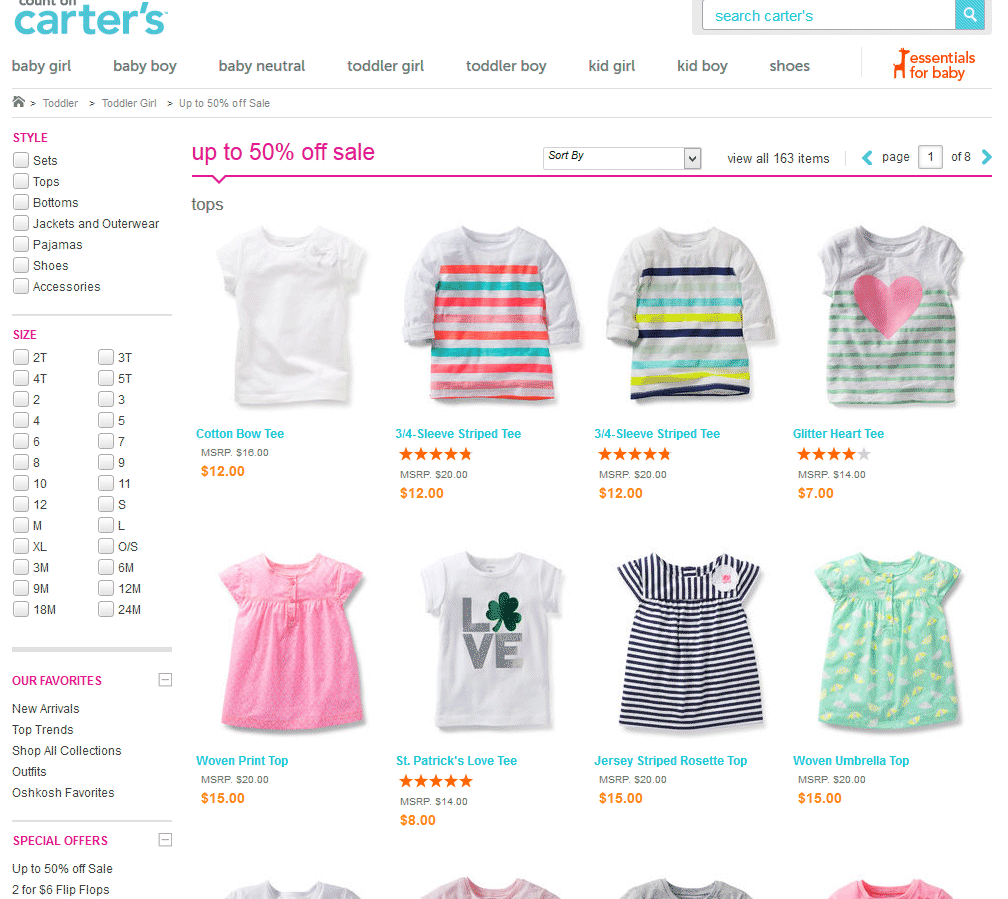Viewport: 1008px width, 899px height.
Task: Open the Woven Umbrella Top product image
Action: point(888,641)
